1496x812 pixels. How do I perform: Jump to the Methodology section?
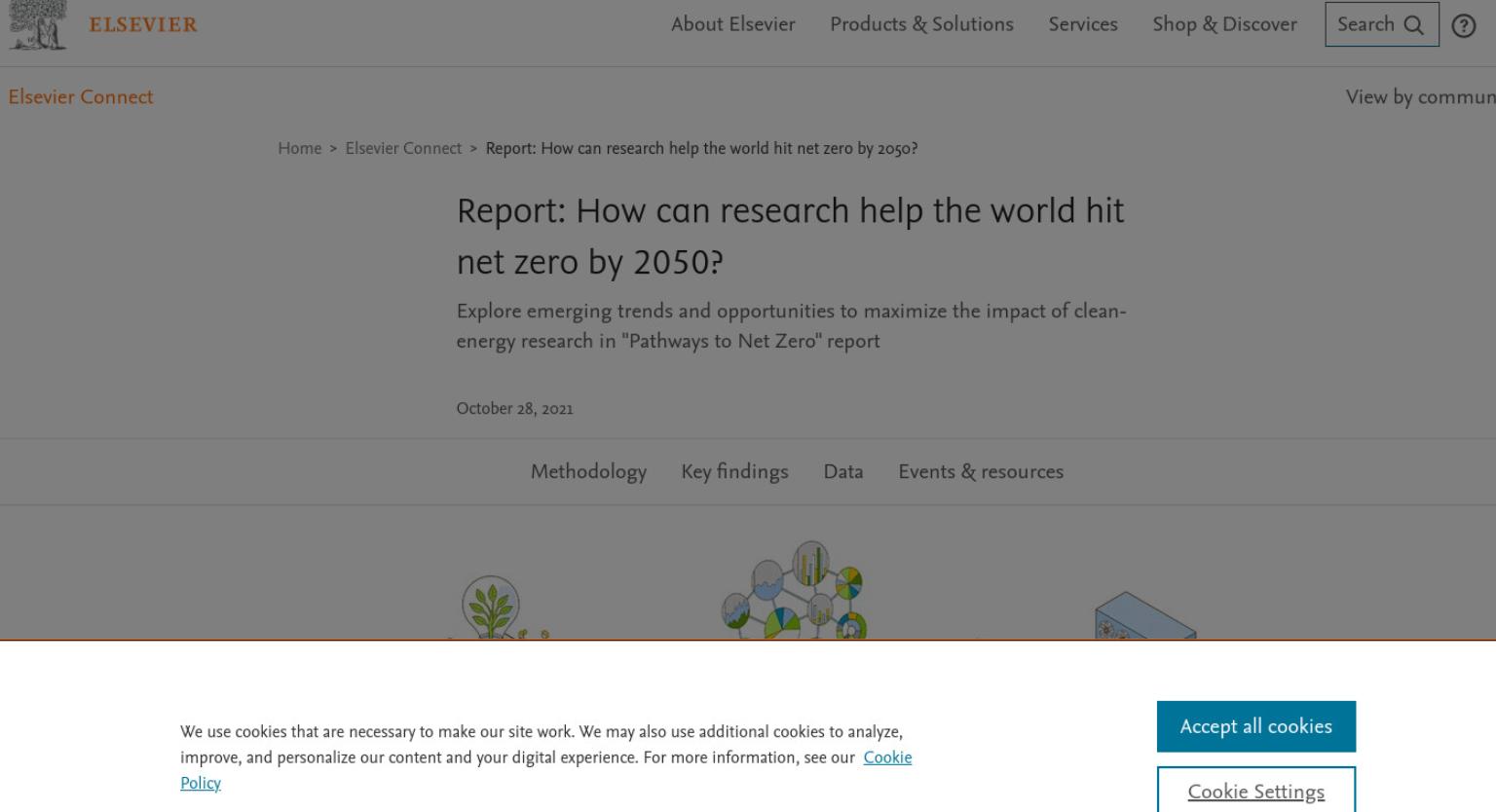[x=588, y=471]
